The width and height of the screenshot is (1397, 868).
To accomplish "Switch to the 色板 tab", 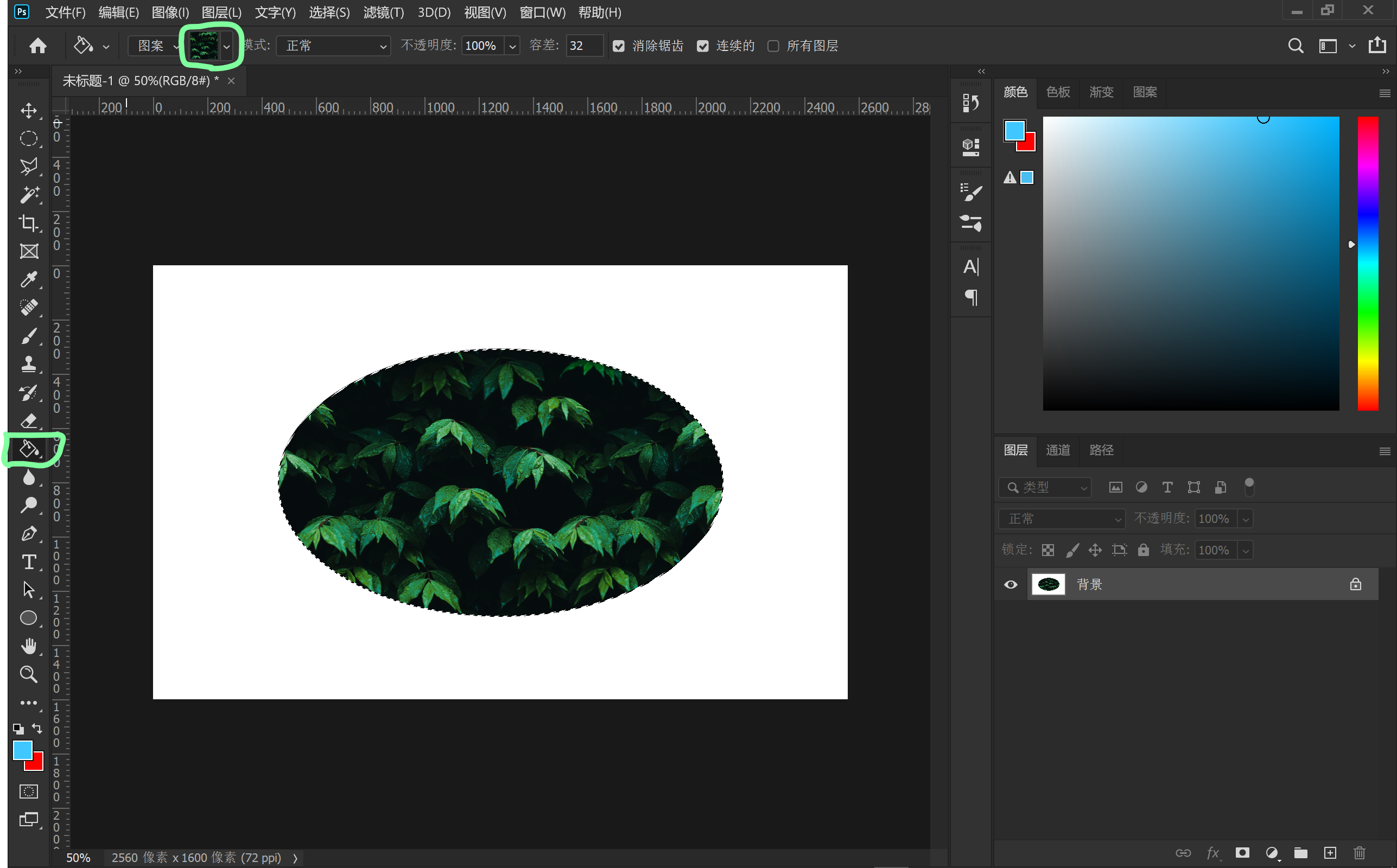I will click(1058, 92).
